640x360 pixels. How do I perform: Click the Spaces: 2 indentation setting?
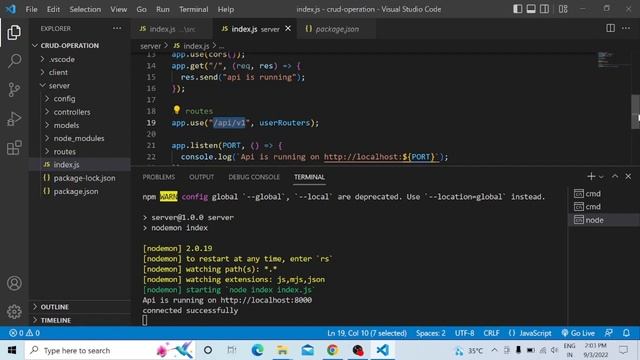(x=431, y=333)
